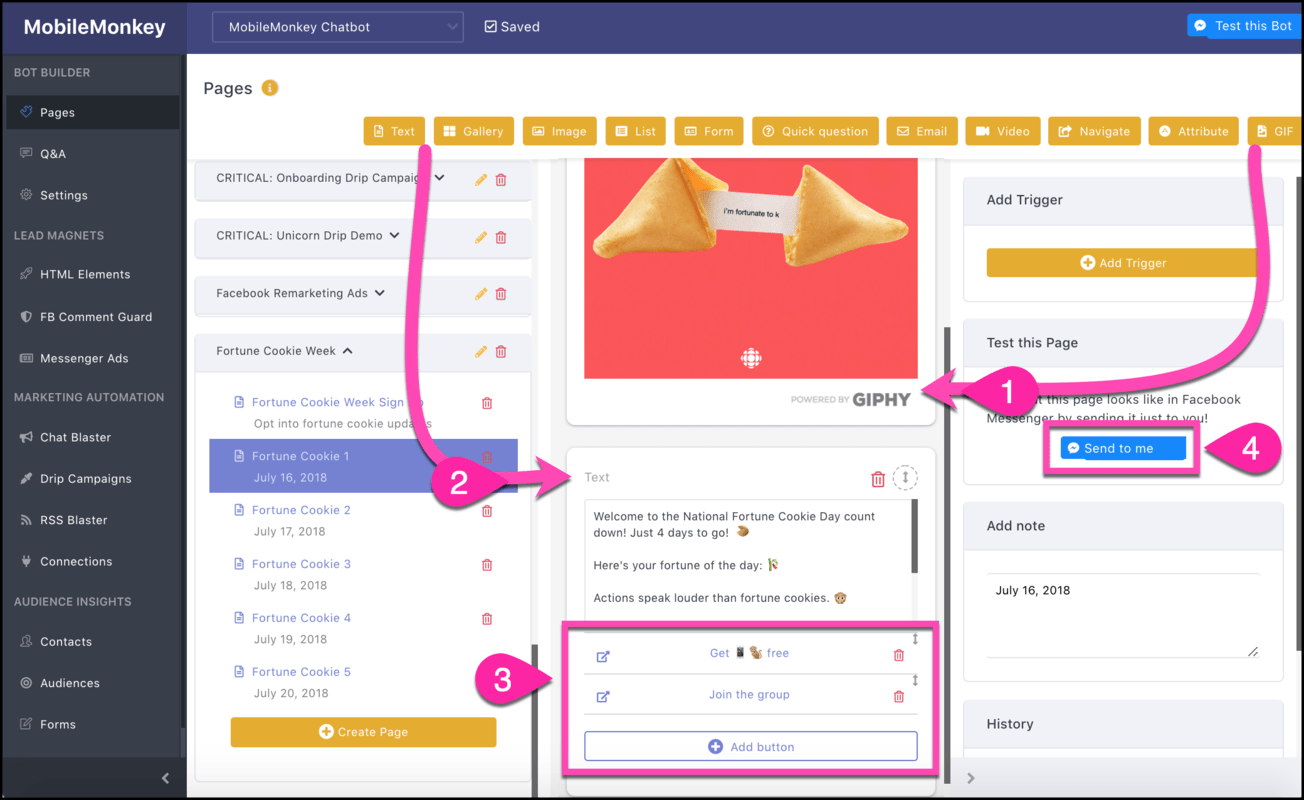
Task: Expand the Facebook Remarketing Ads folder
Action: [x=379, y=294]
